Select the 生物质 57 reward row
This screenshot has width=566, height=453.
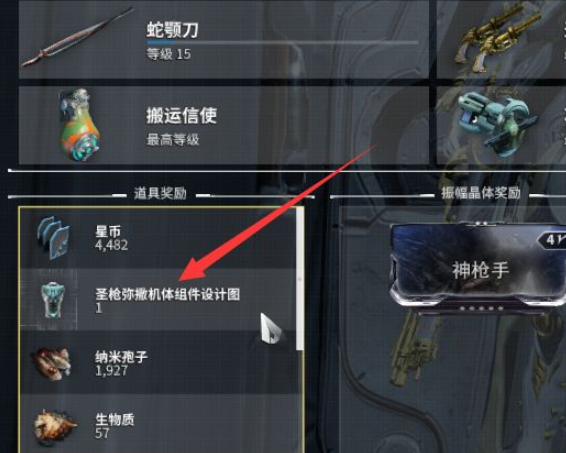point(158,424)
